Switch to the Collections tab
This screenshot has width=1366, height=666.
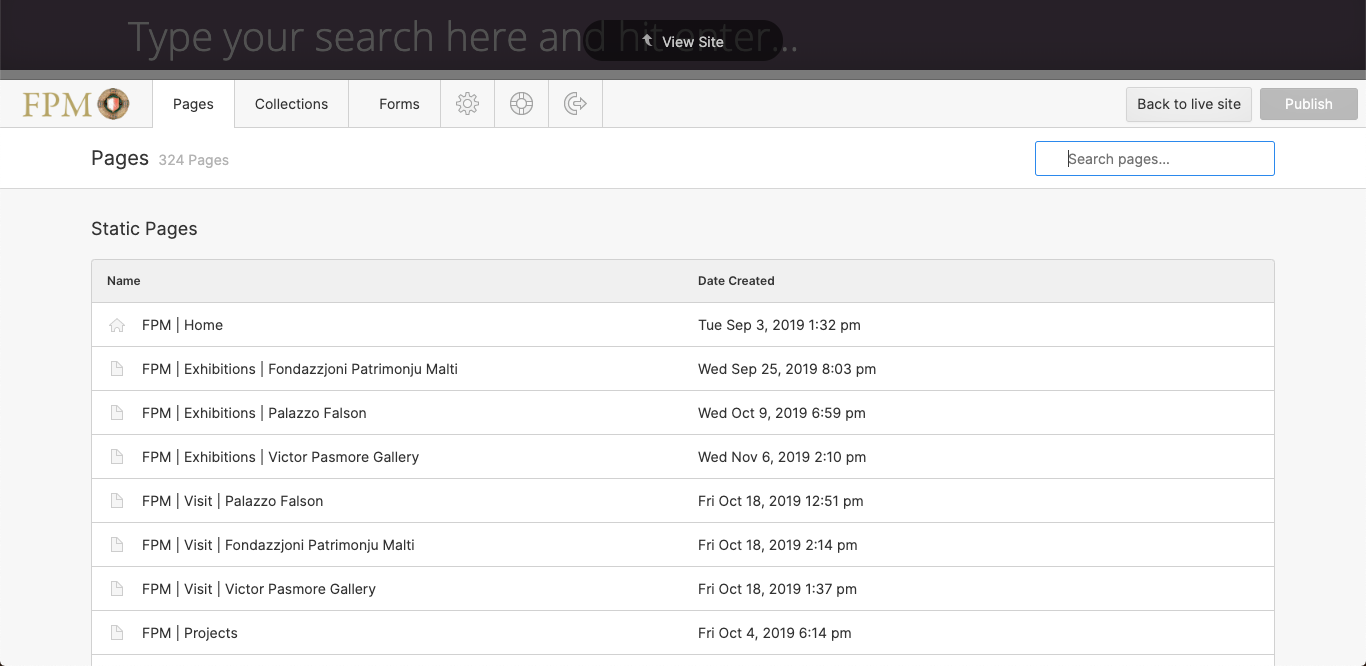pyautogui.click(x=291, y=104)
